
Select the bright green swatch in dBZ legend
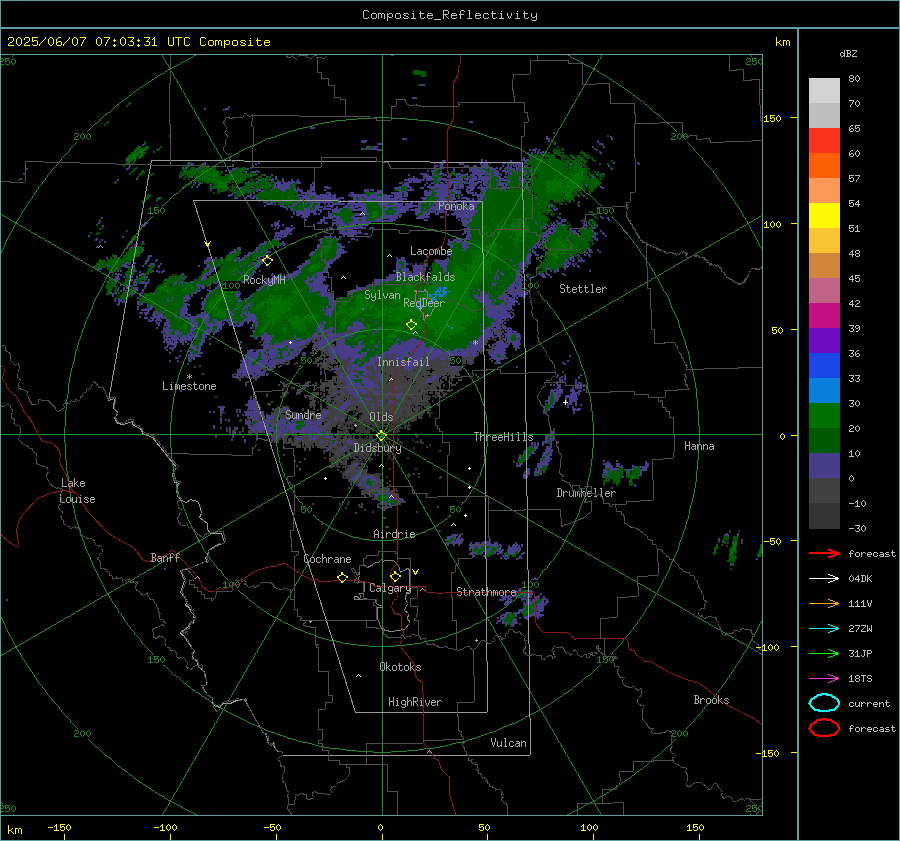(x=824, y=416)
